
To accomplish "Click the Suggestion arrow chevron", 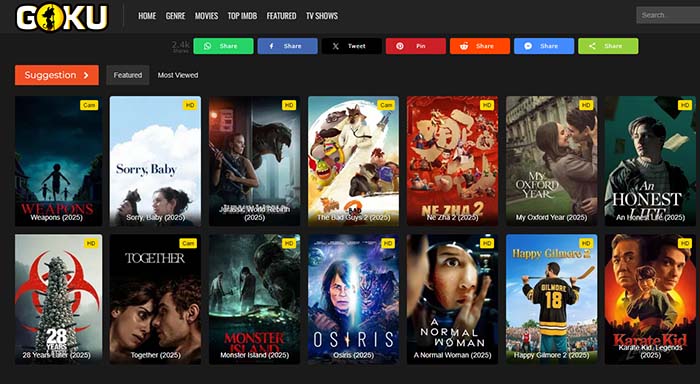I will coord(86,75).
